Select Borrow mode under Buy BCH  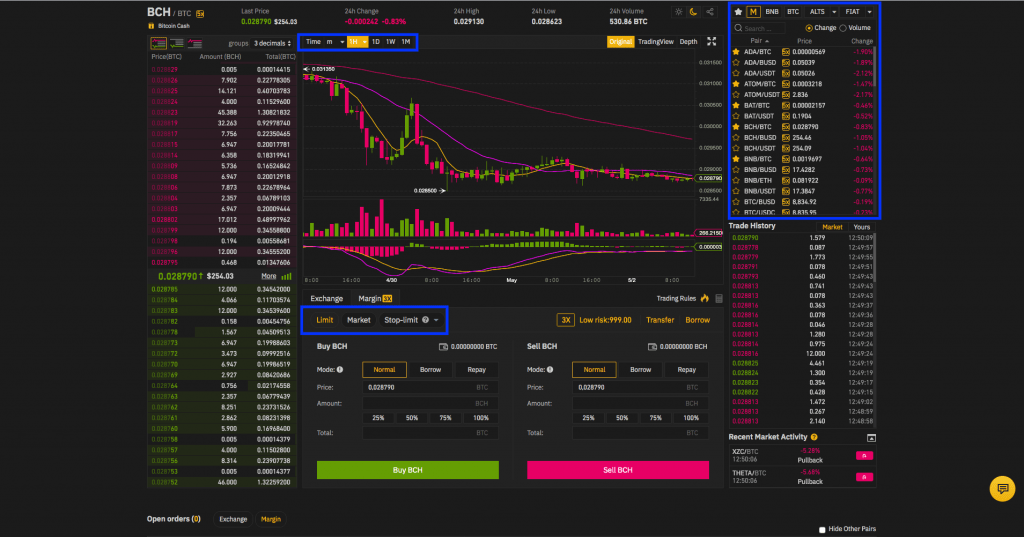(x=430, y=370)
